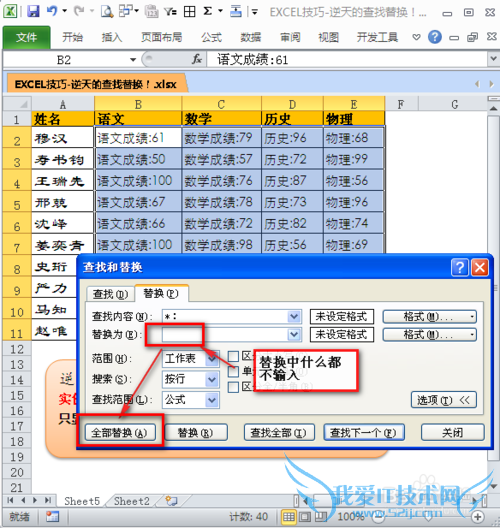Click the zoom slider handle in the status bar
Image resolution: width=500 pixels, height=528 pixels.
pos(428,517)
